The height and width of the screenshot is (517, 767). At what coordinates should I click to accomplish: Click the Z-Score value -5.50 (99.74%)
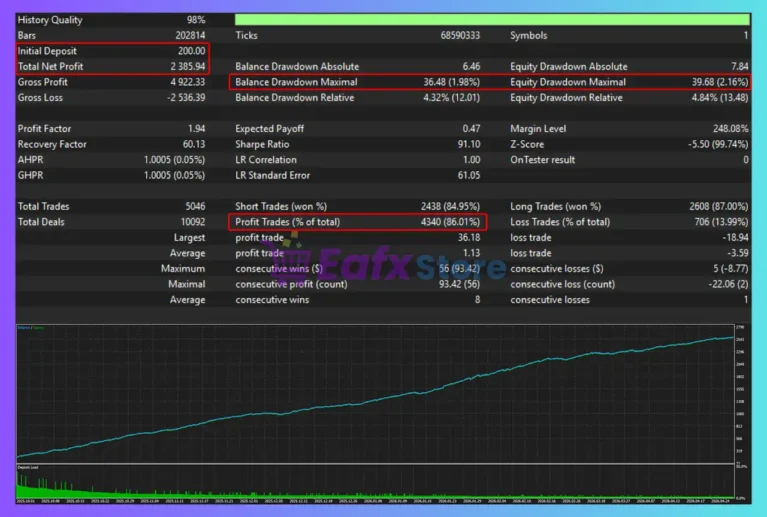pos(718,144)
